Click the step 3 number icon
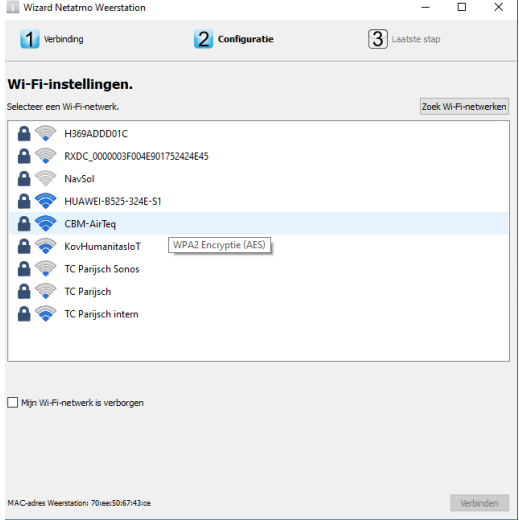 [x=378, y=39]
